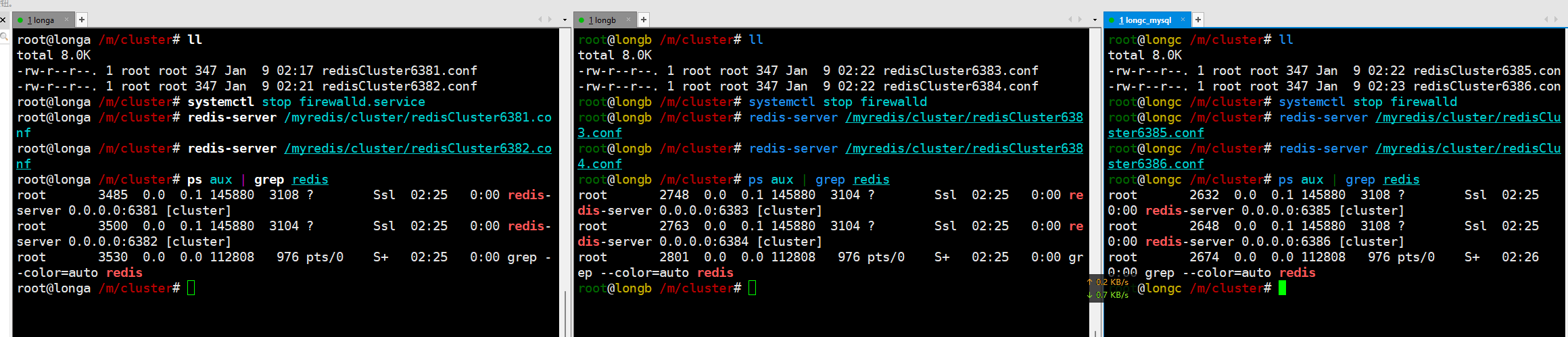
Task: Click PID 3530 in longa process list
Action: pyautogui.click(x=113, y=257)
